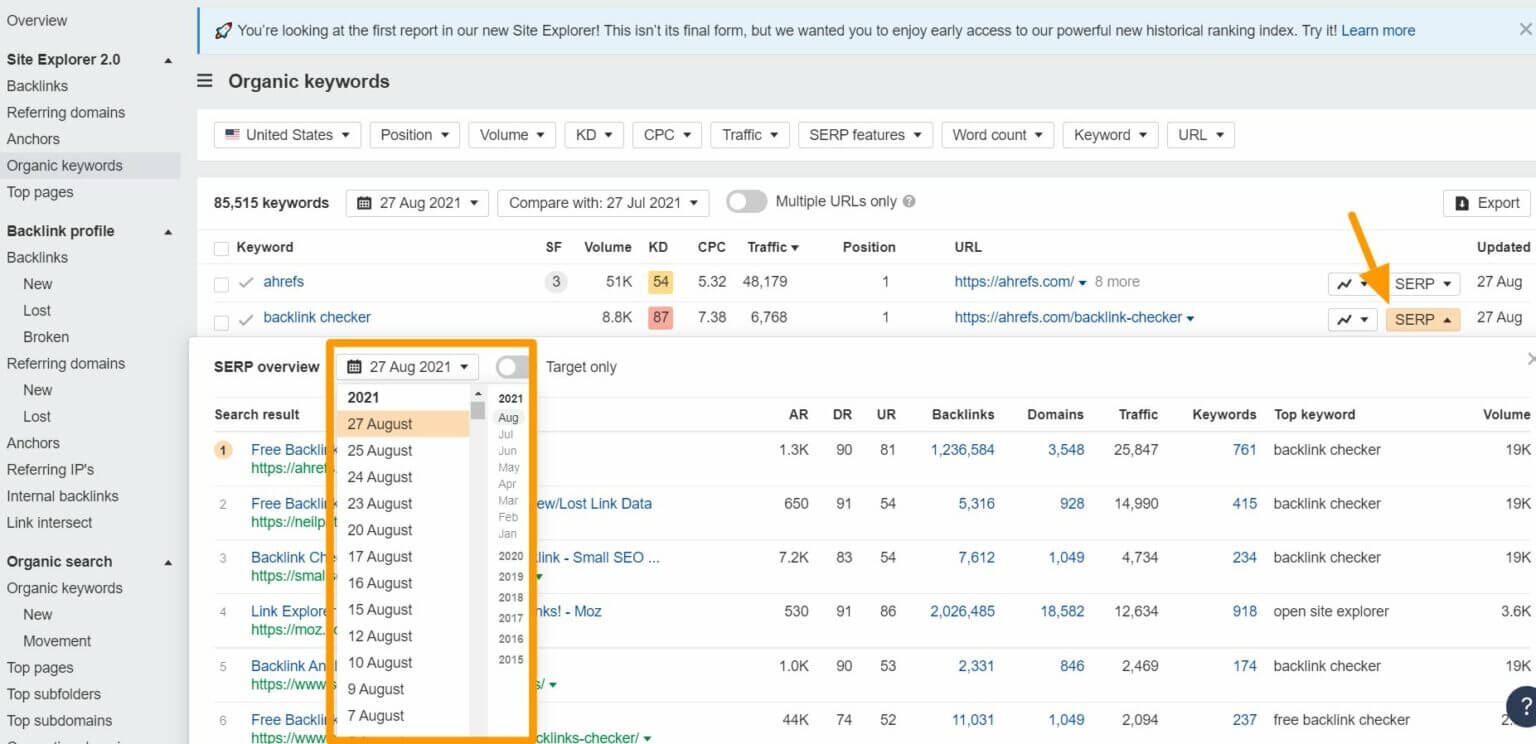Click the info icon next to Multiple URLs only
This screenshot has height=744, width=1536.
pyautogui.click(x=909, y=202)
